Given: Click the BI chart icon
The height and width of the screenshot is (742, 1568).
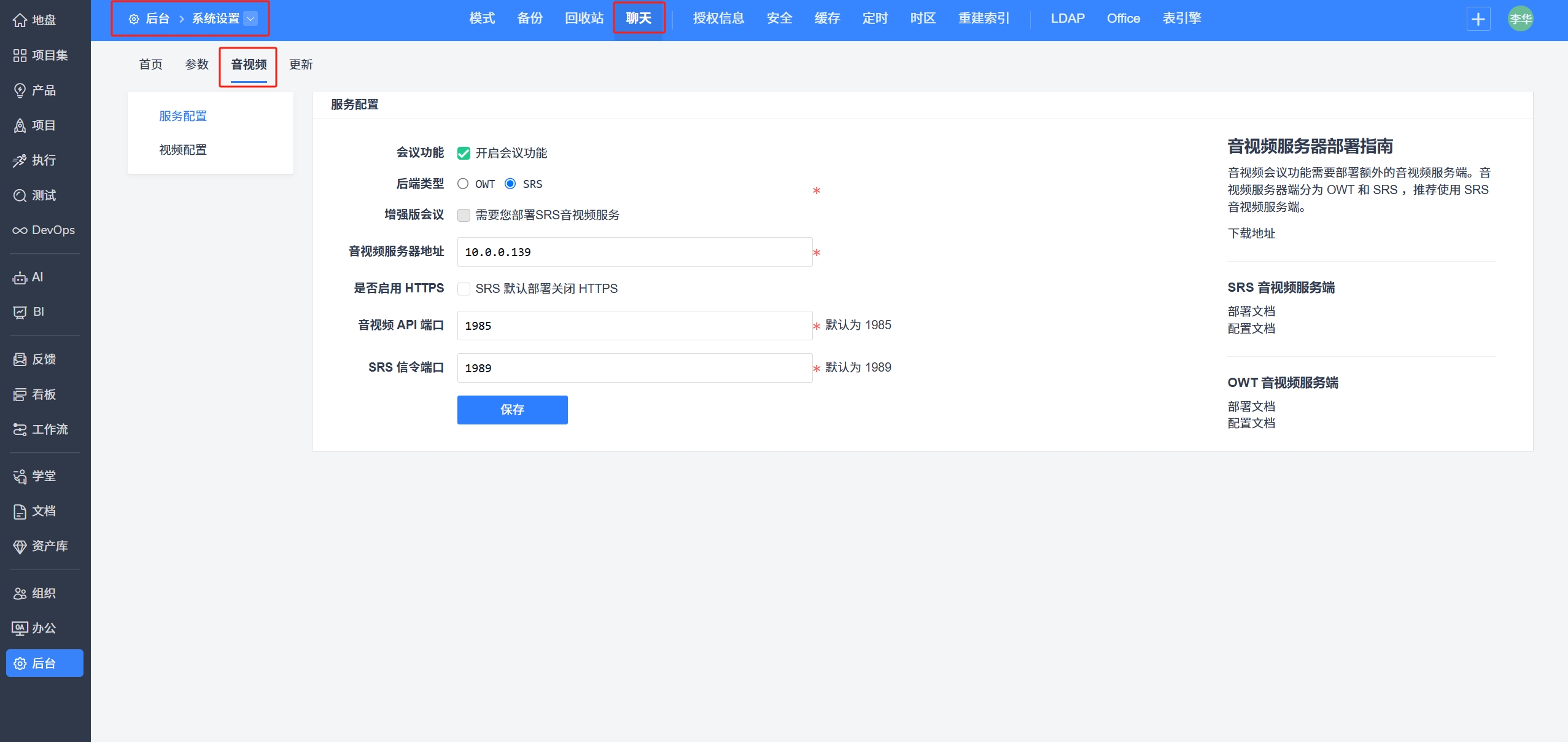Looking at the screenshot, I should (20, 312).
